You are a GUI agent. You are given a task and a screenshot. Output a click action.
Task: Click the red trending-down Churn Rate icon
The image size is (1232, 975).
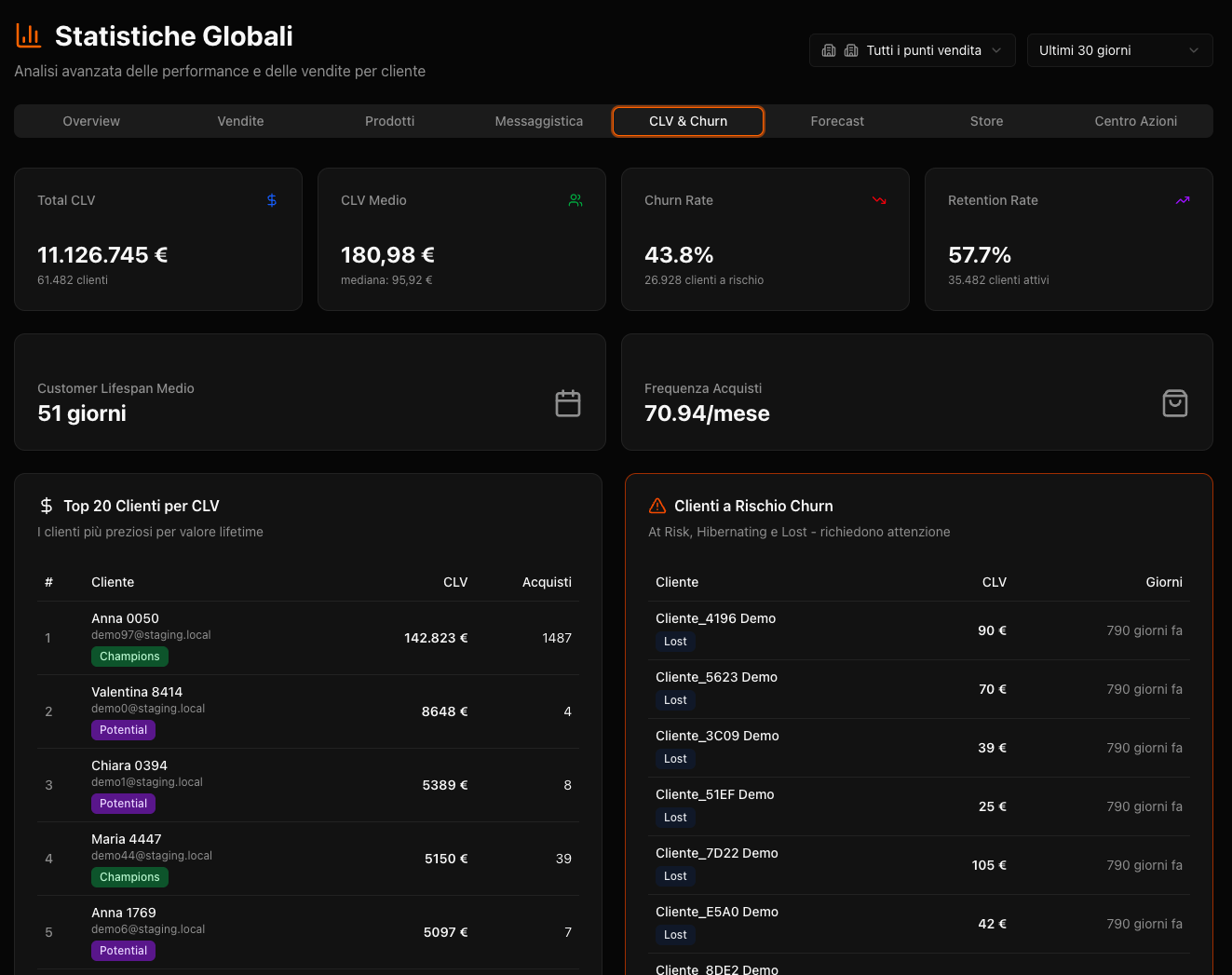pyautogui.click(x=879, y=200)
